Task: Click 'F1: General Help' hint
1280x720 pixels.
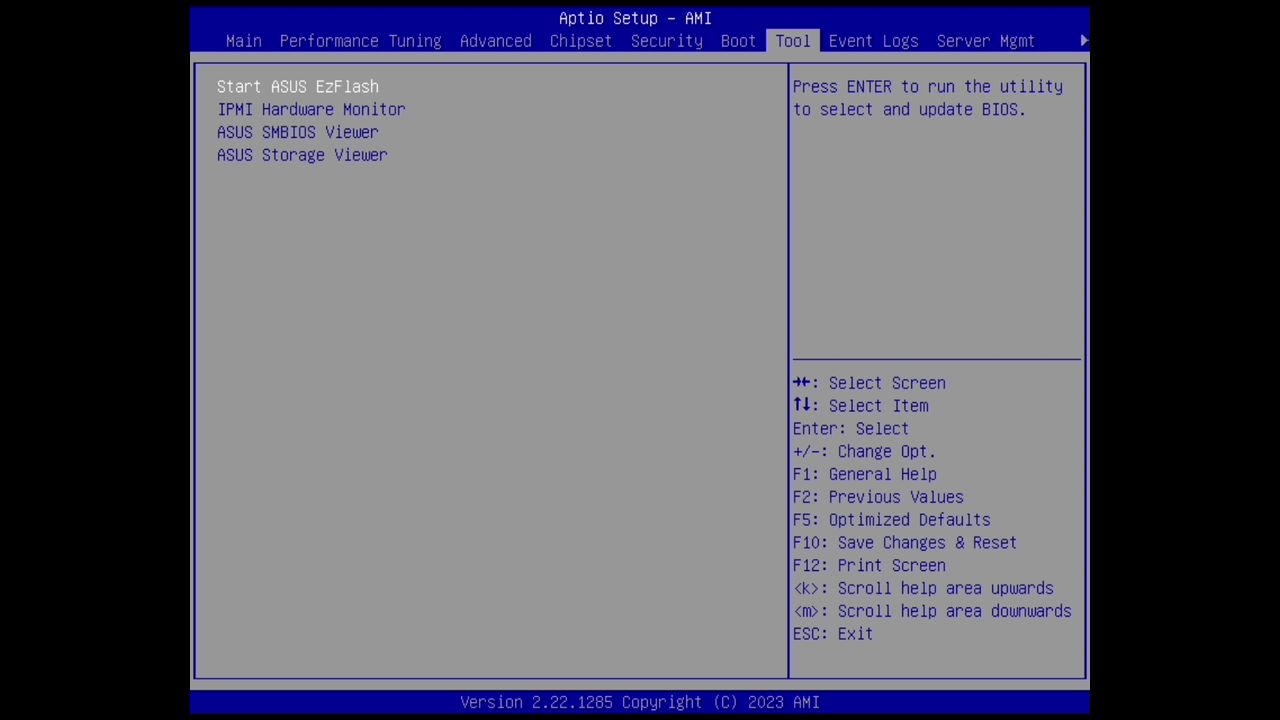Action: [x=864, y=475]
